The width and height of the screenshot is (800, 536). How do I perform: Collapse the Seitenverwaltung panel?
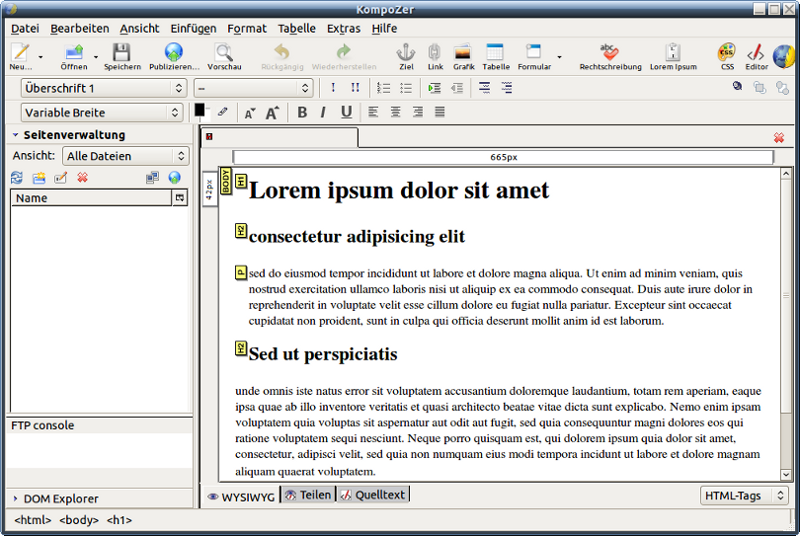click(x=15, y=135)
